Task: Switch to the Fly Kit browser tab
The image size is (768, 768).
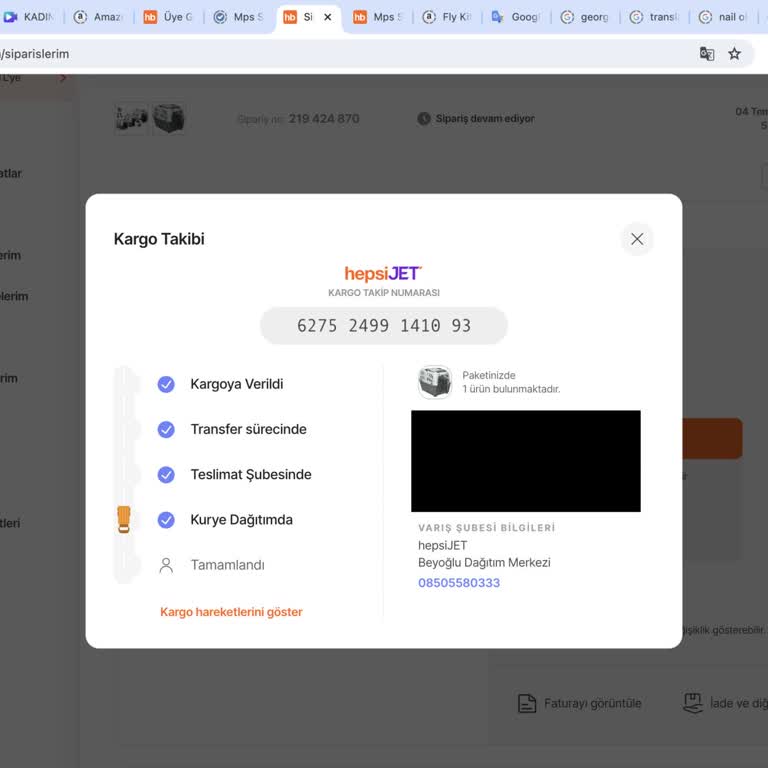Action: pyautogui.click(x=447, y=17)
